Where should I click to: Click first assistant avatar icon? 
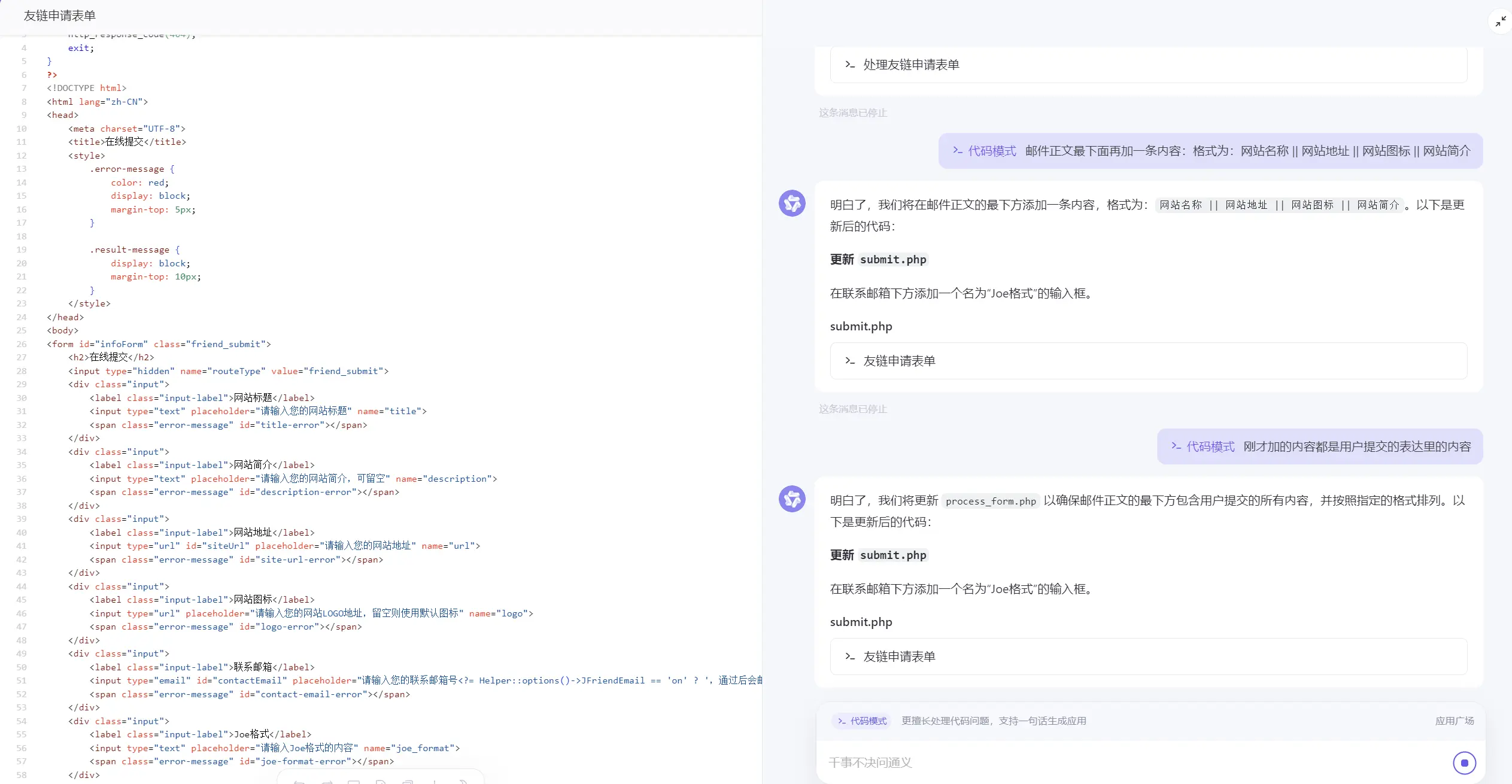click(792, 203)
